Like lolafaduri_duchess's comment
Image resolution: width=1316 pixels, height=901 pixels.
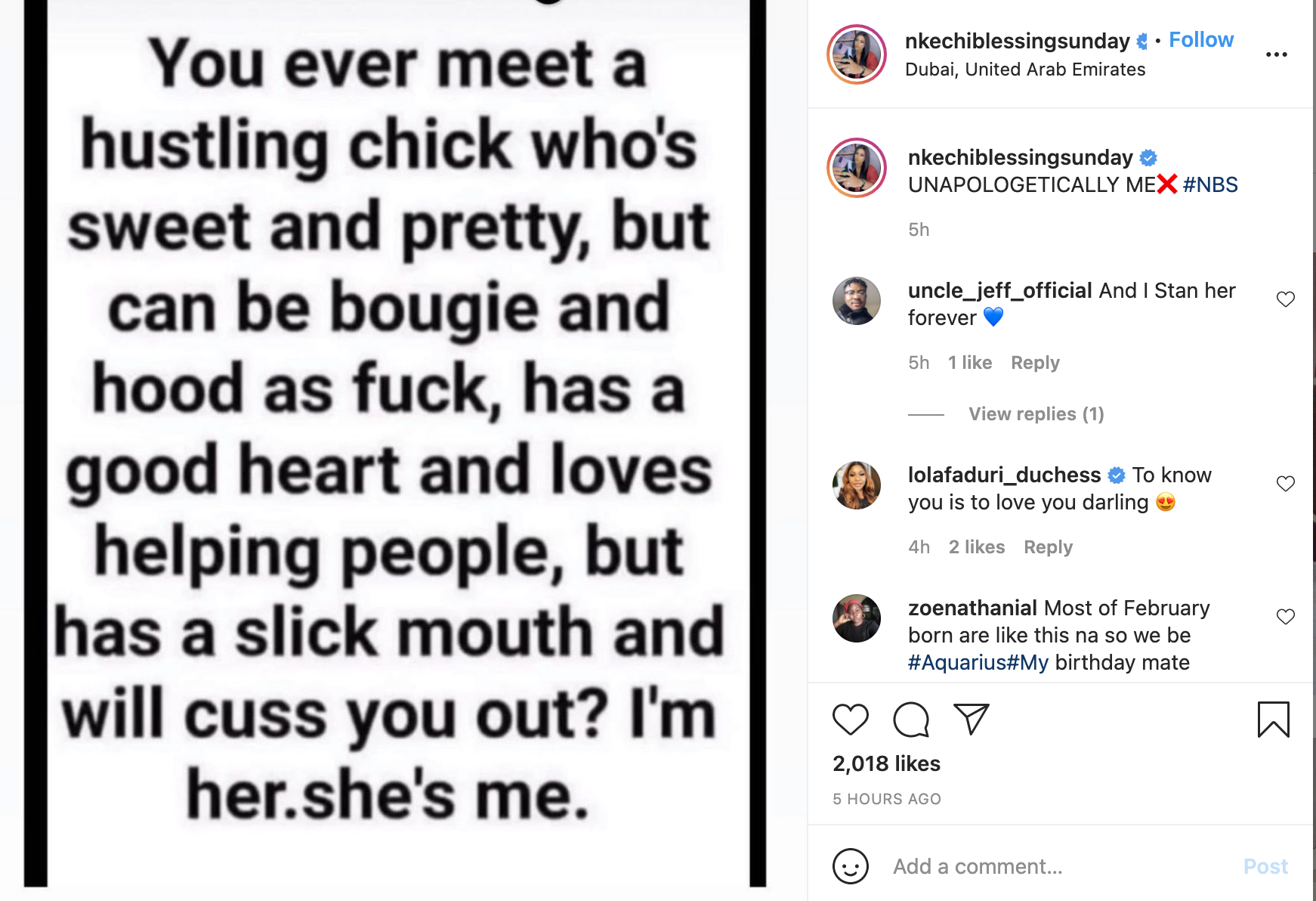1285,484
